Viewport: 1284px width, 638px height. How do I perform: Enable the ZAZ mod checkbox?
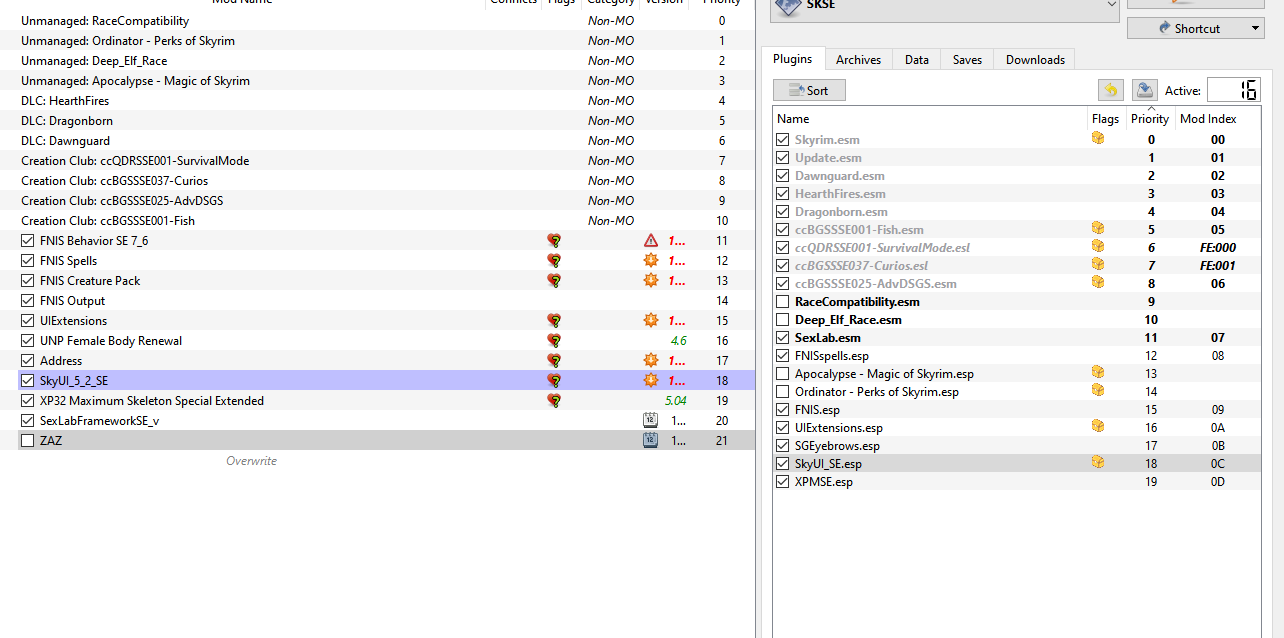(x=28, y=441)
